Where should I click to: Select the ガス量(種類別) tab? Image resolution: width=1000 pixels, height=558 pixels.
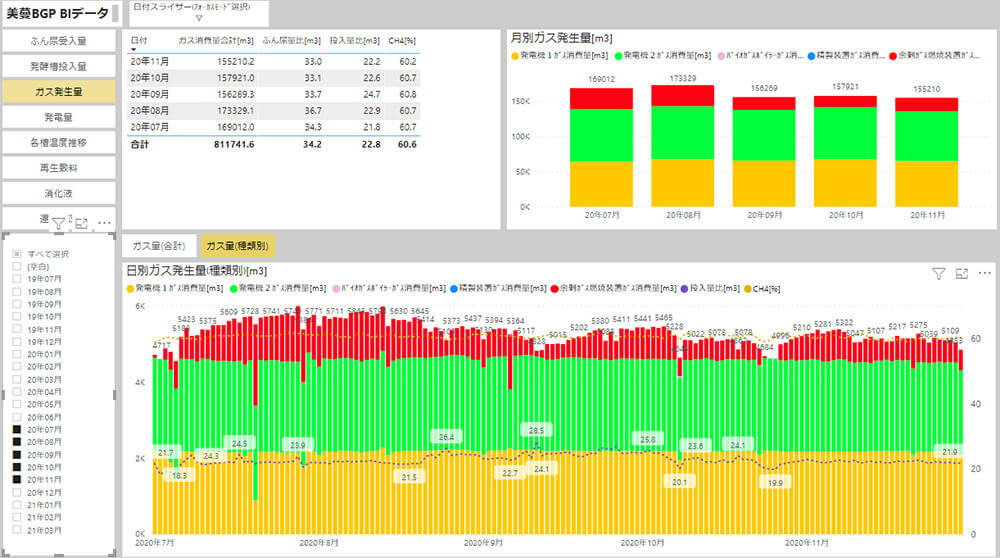[x=237, y=245]
